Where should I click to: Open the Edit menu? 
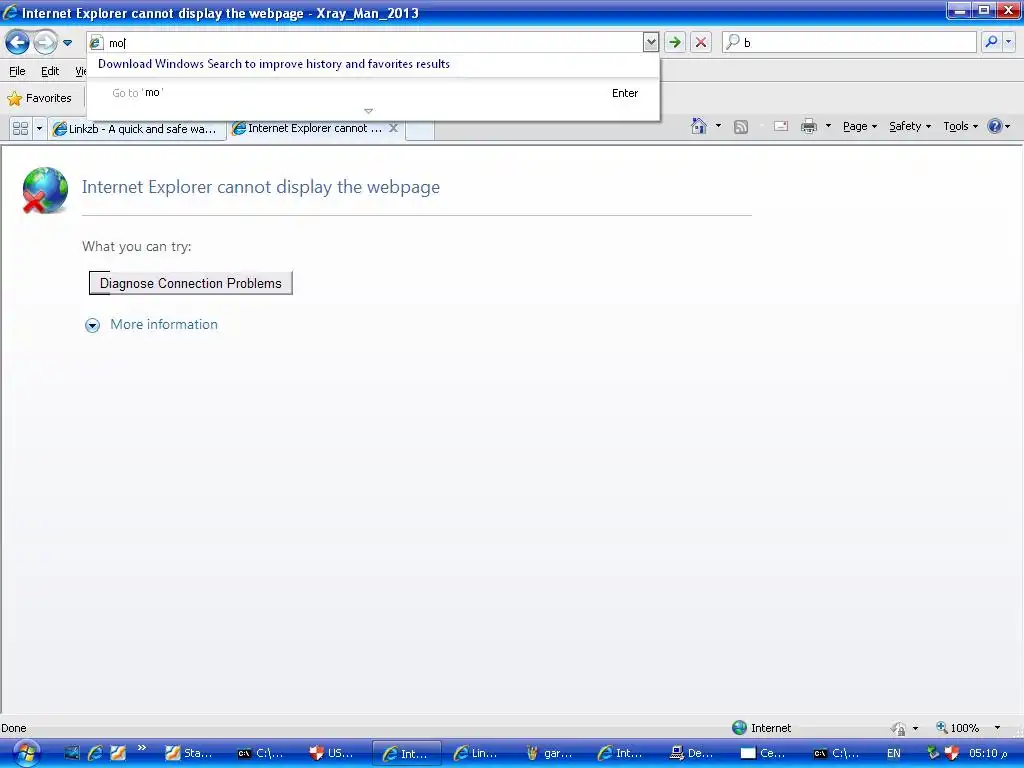tap(50, 71)
